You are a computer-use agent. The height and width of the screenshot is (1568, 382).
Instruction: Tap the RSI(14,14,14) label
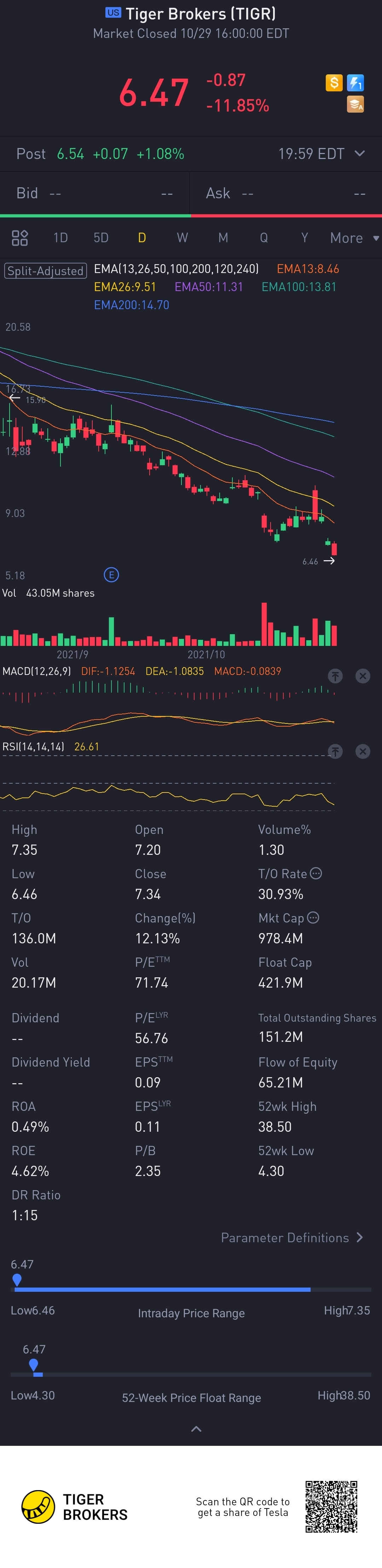34,746
